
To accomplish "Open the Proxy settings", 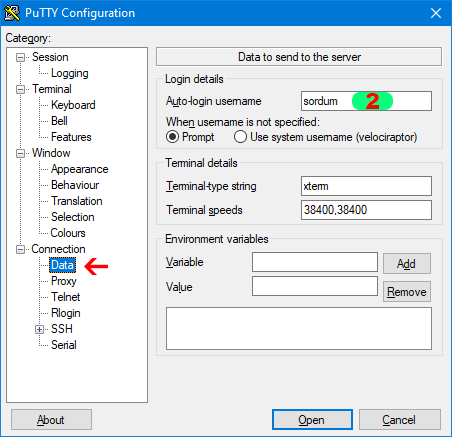I will point(64,281).
